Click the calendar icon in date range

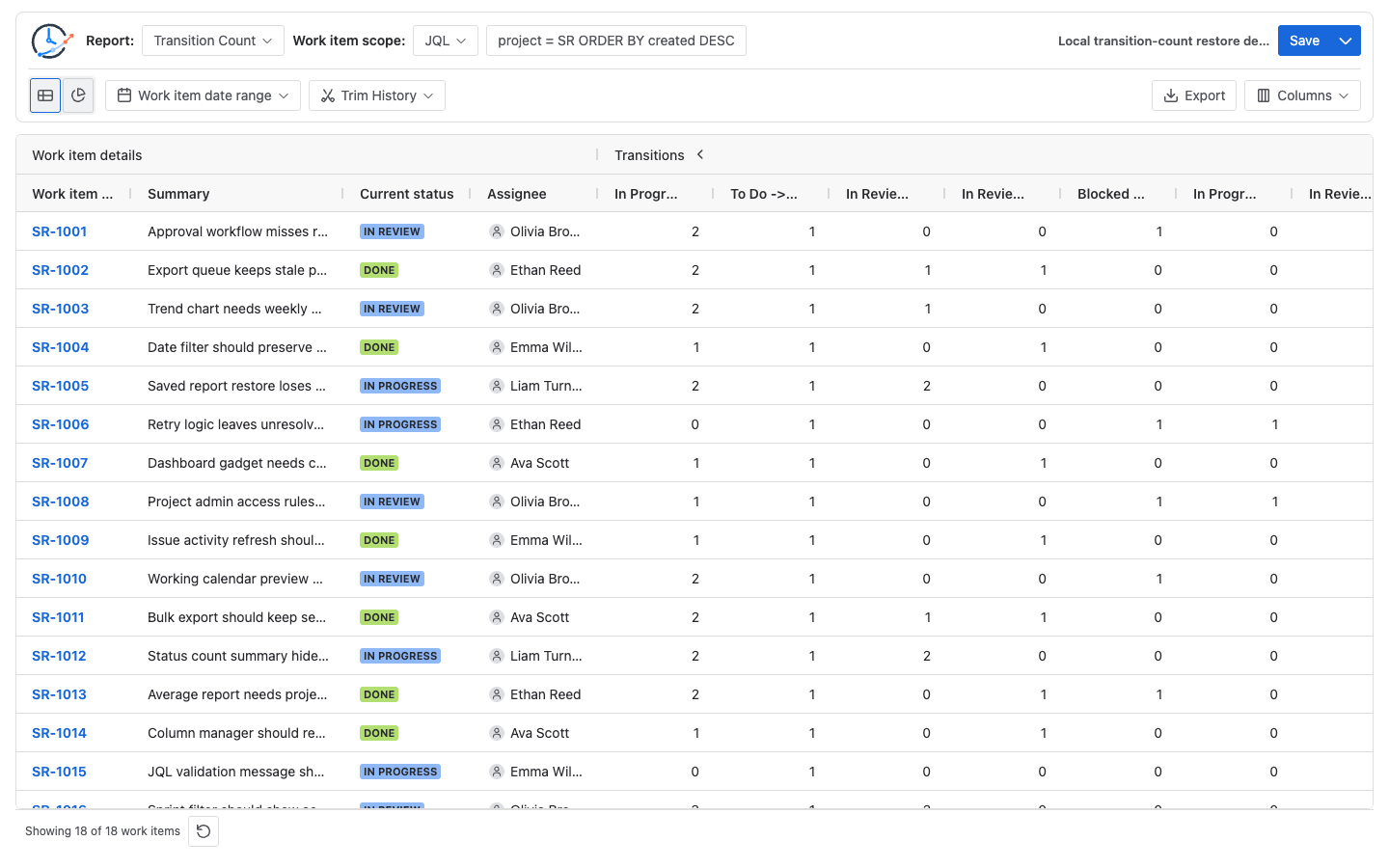tap(124, 95)
